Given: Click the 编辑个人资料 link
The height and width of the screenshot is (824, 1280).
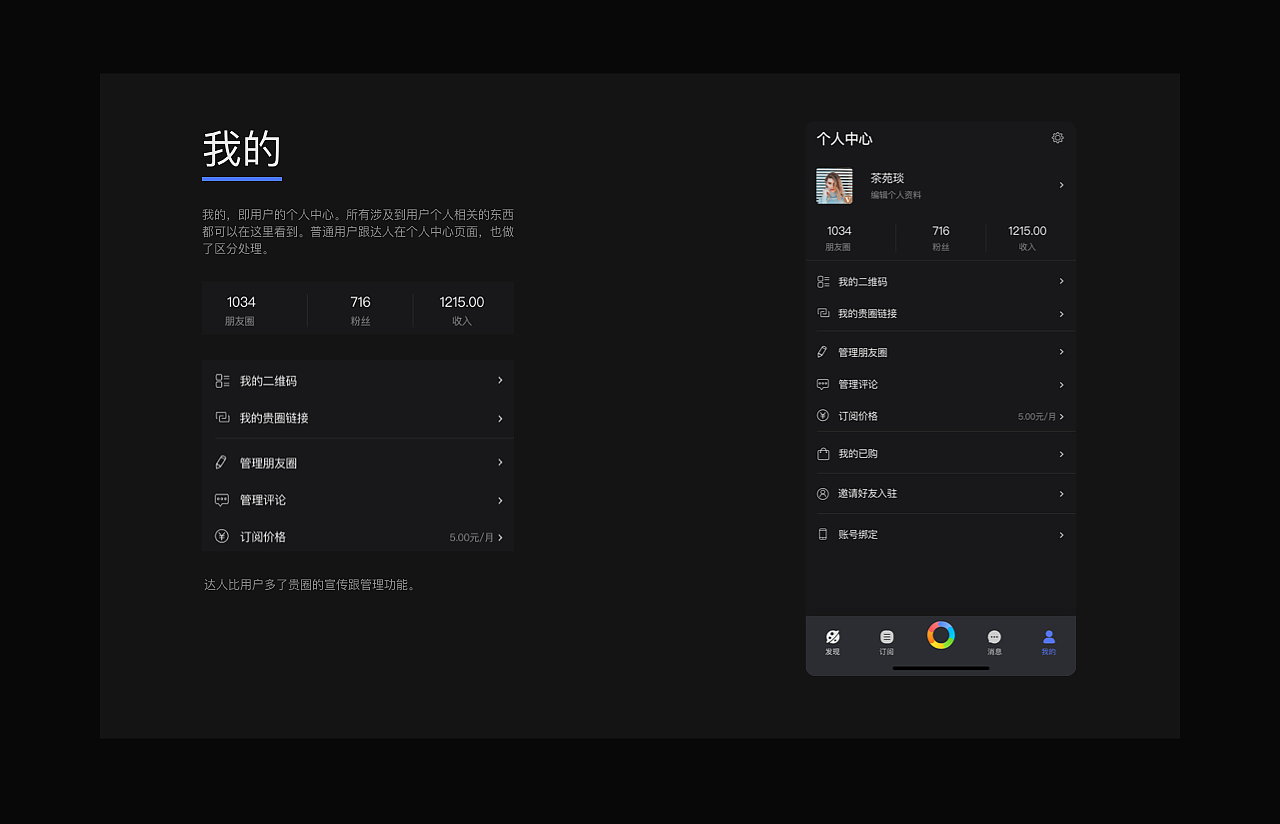Looking at the screenshot, I should [895, 194].
